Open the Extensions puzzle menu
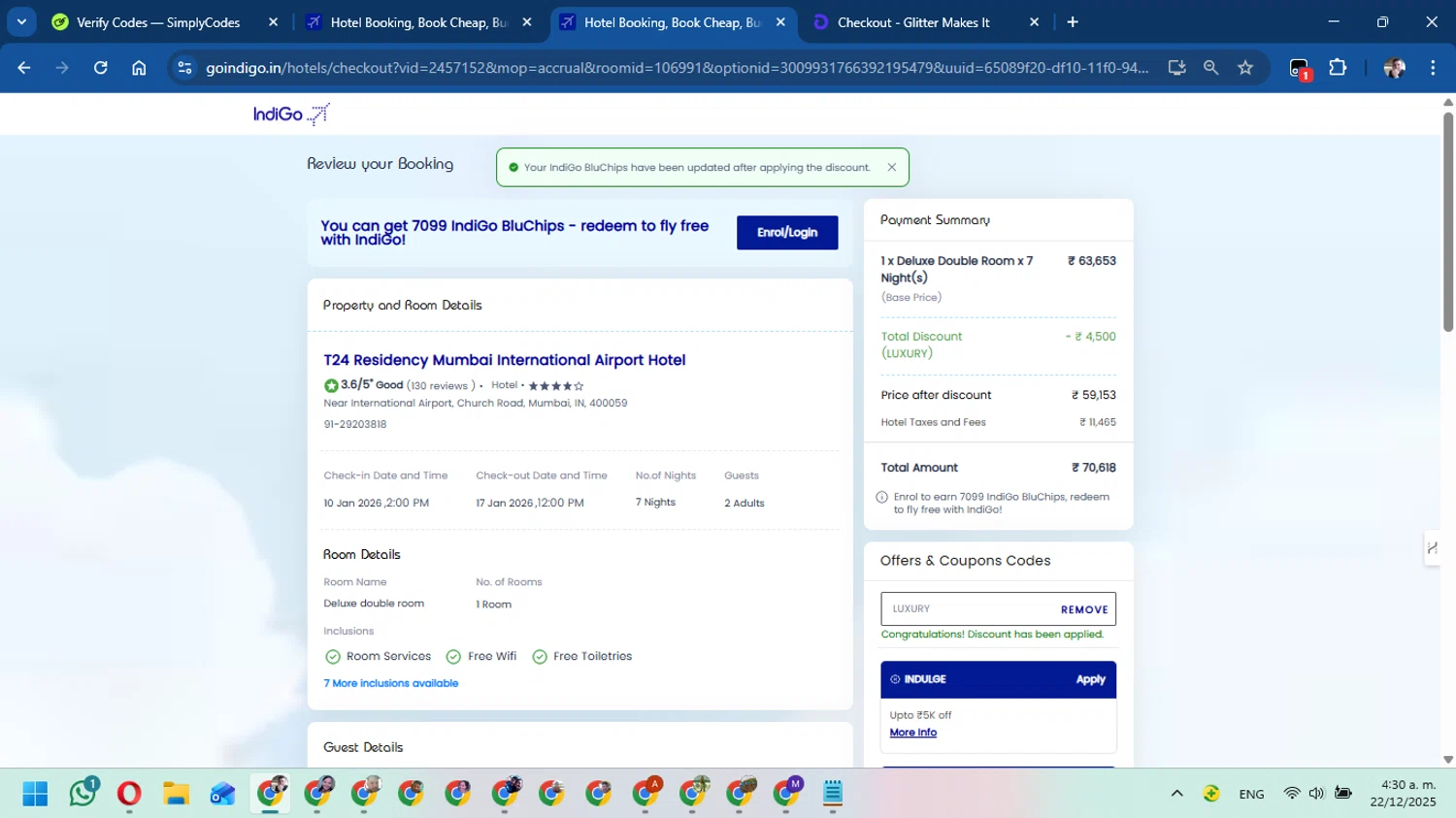Viewport: 1456px width, 818px height. pos(1338,68)
